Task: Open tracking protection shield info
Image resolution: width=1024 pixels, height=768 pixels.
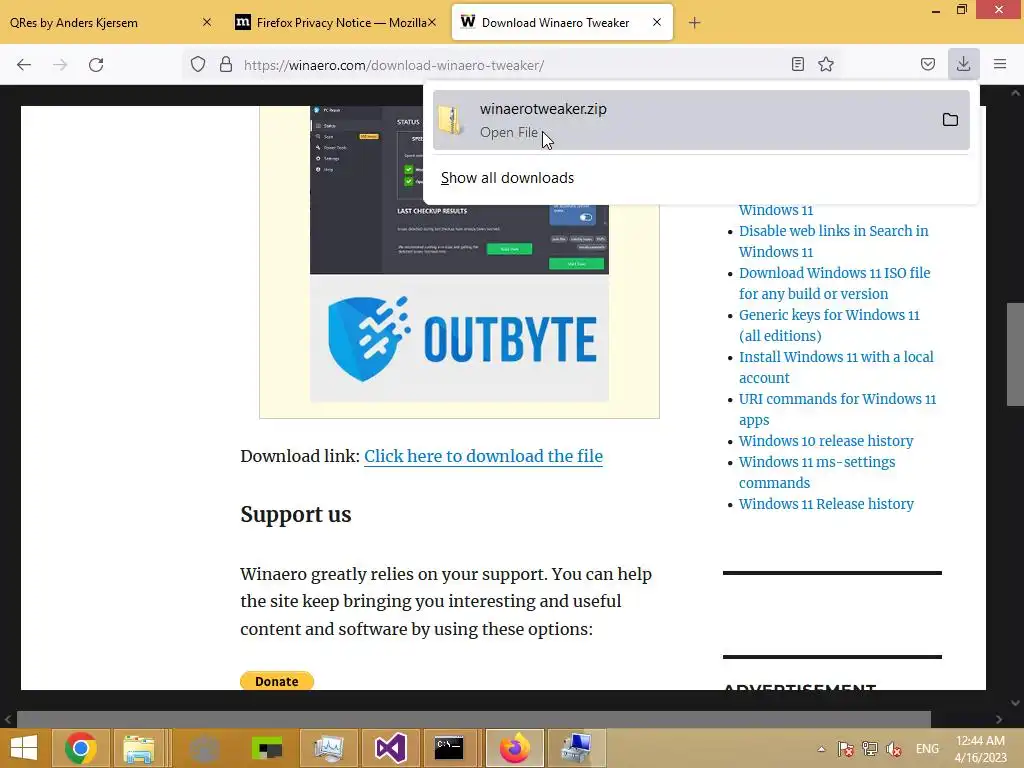Action: (x=198, y=64)
